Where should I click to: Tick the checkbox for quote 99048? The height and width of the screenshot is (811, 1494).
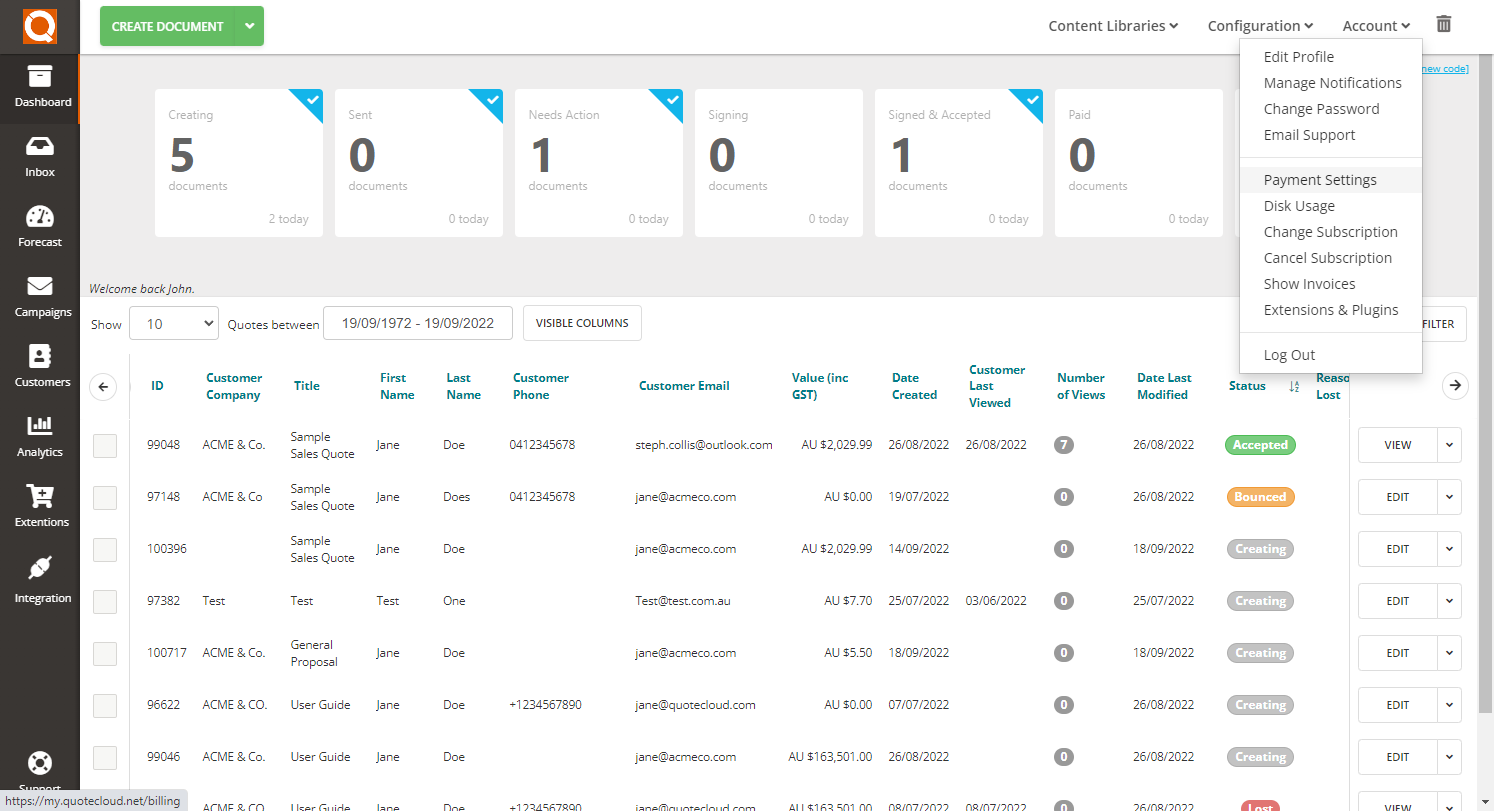(x=105, y=446)
